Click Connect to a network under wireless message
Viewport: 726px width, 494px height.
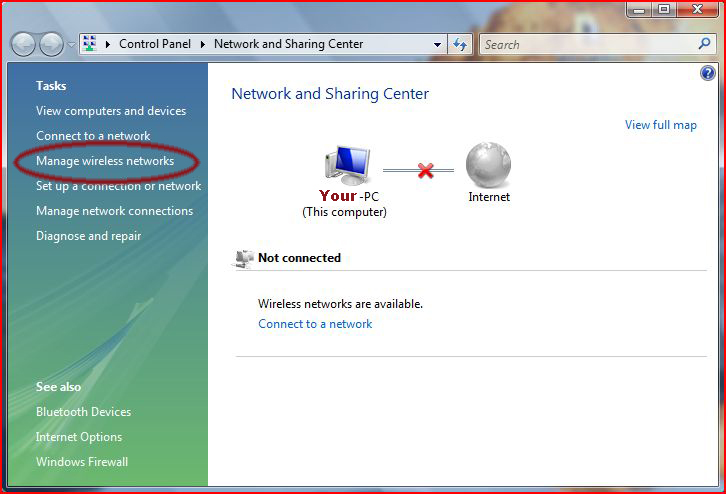pyautogui.click(x=315, y=324)
